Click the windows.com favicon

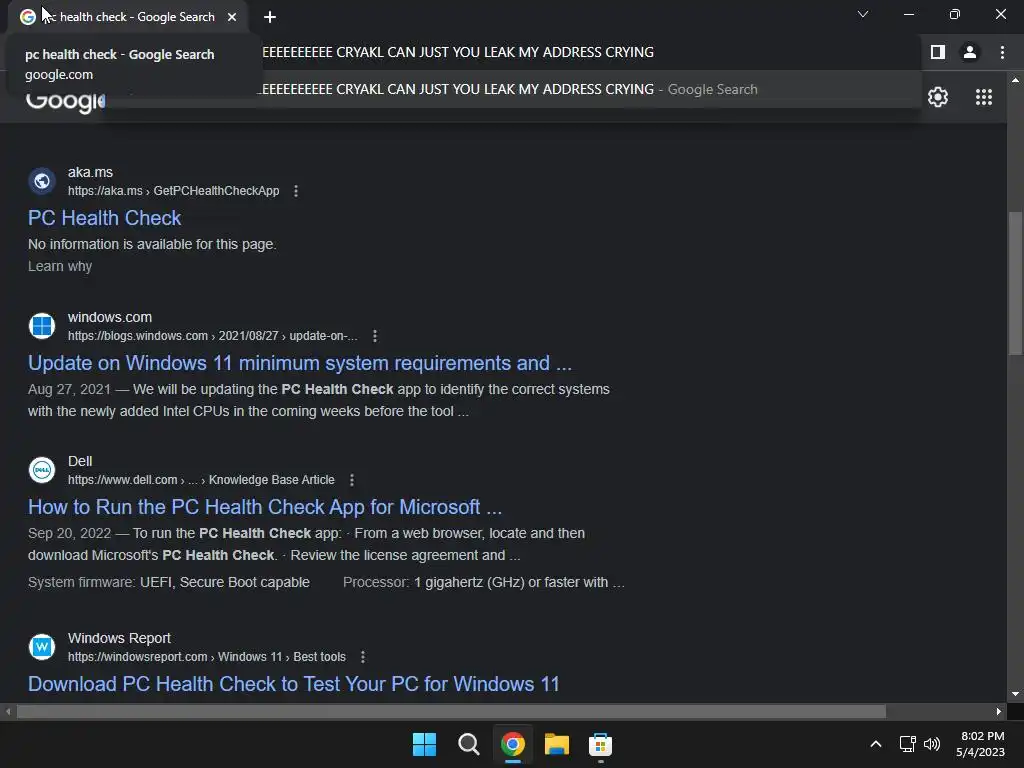[x=42, y=326]
